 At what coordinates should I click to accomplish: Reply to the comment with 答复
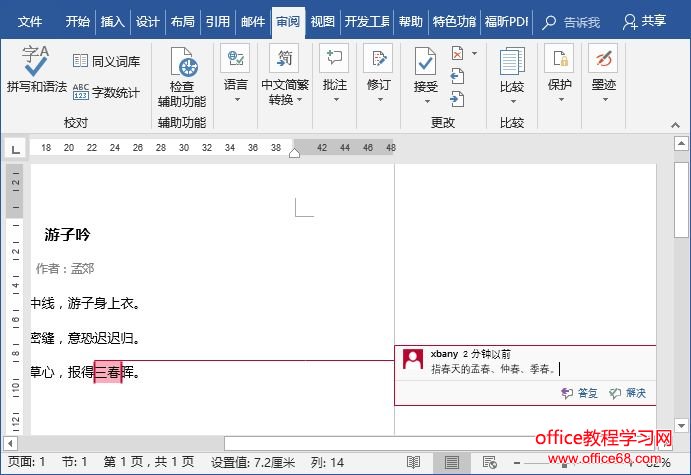click(x=580, y=393)
